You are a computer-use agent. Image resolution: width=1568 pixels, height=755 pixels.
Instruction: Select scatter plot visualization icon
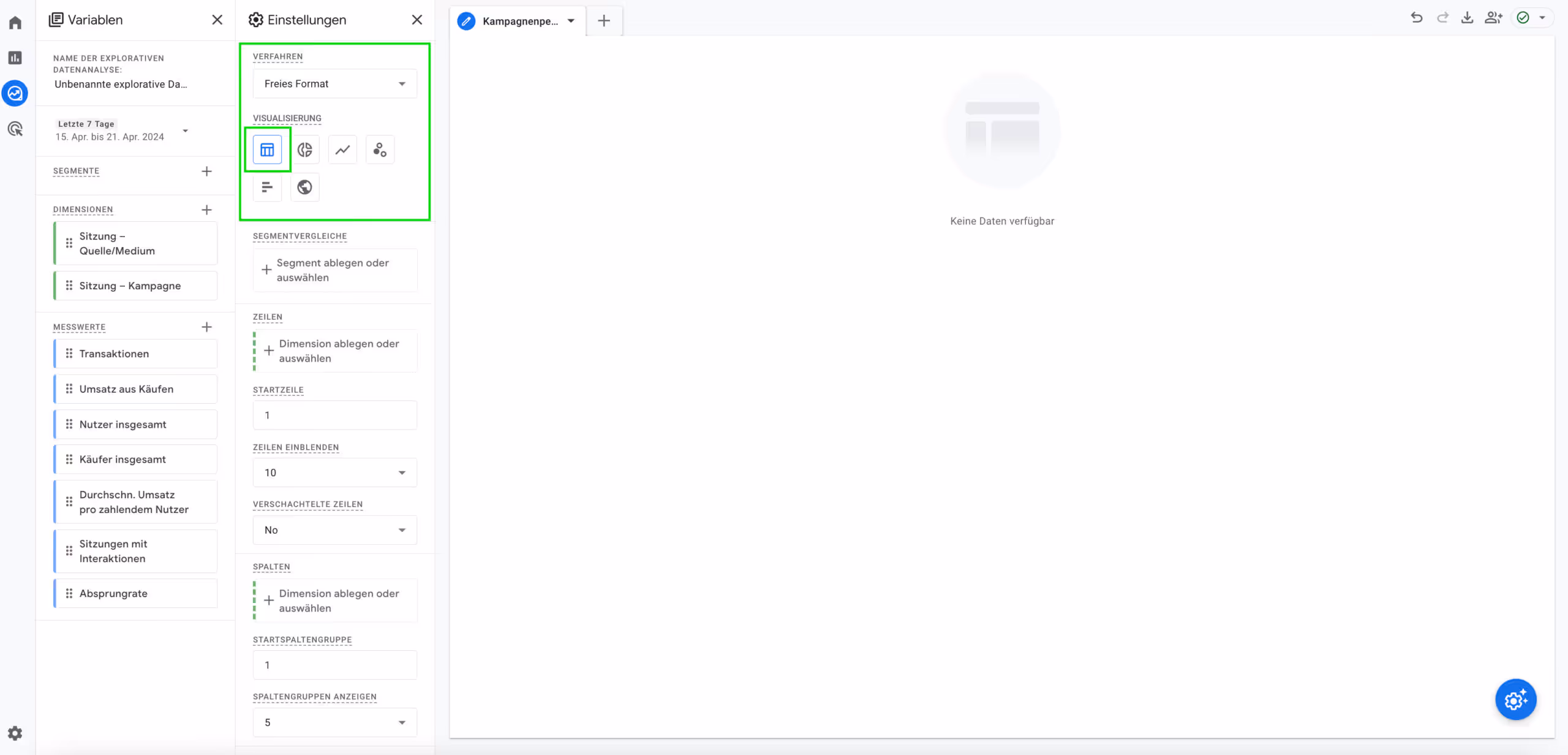point(380,150)
